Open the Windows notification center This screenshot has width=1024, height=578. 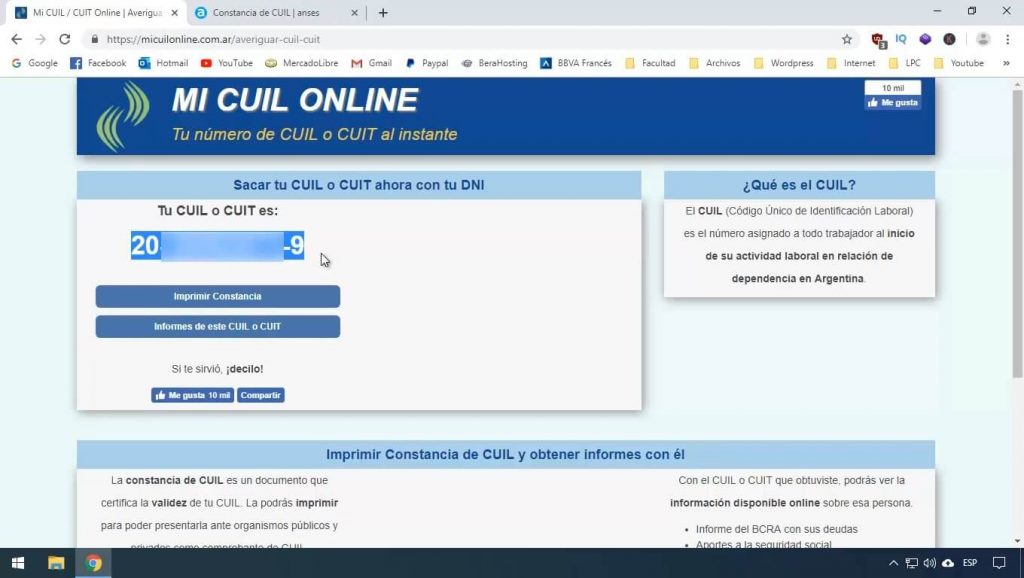coord(1000,562)
